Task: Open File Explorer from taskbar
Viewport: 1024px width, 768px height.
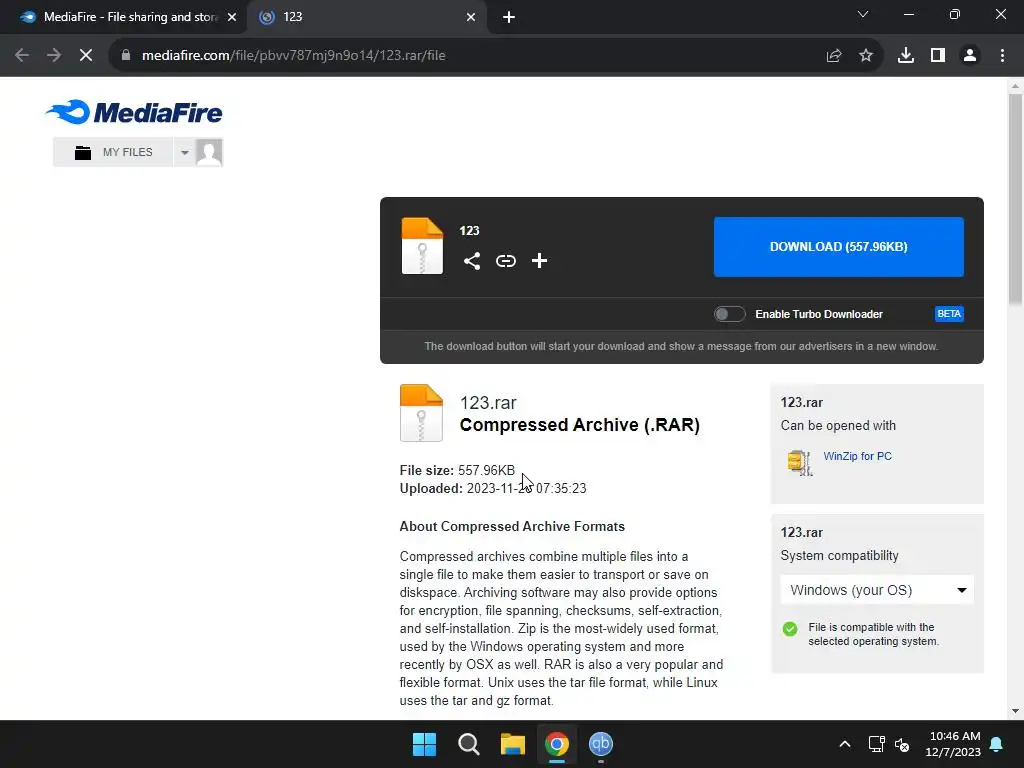Action: [513, 744]
